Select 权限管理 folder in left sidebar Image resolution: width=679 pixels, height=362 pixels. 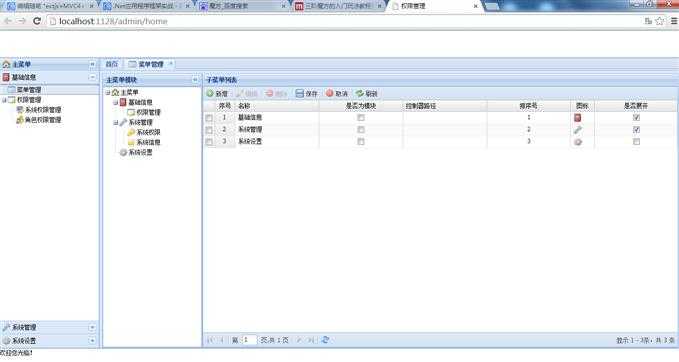tap(29, 100)
